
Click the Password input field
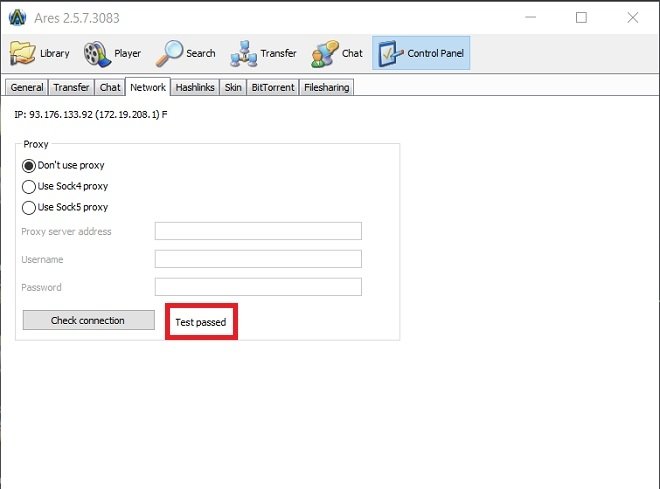(258, 287)
